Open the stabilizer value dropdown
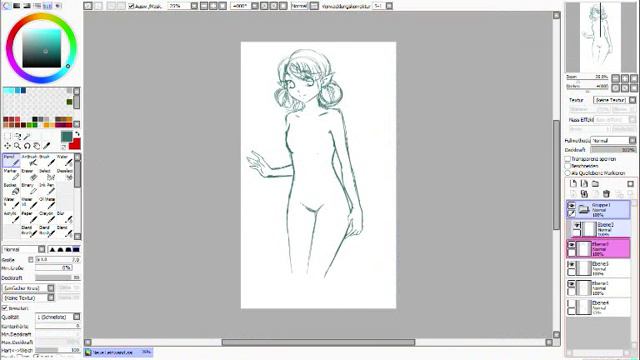Screen dimensions: 640x360 (x=389, y=6)
